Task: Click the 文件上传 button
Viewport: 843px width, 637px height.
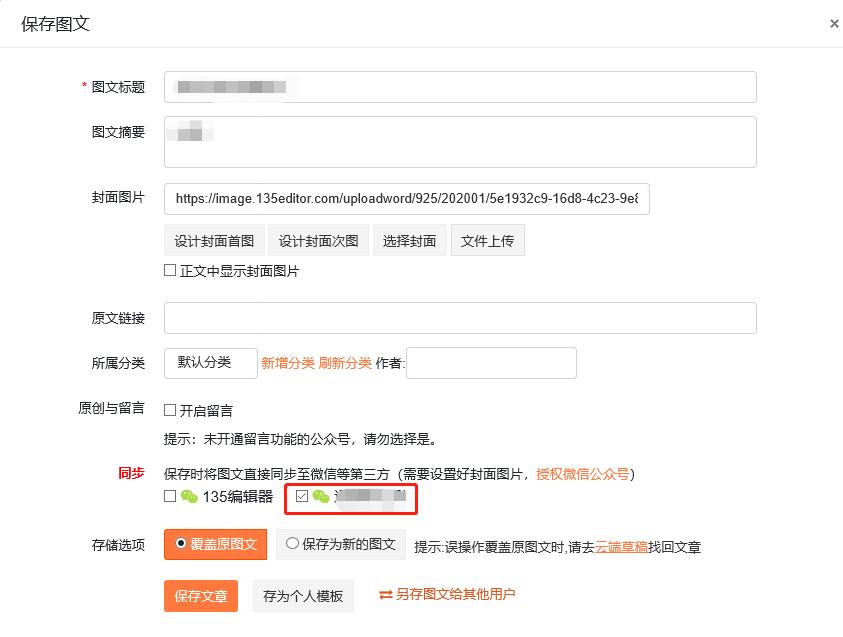Action: tap(487, 240)
